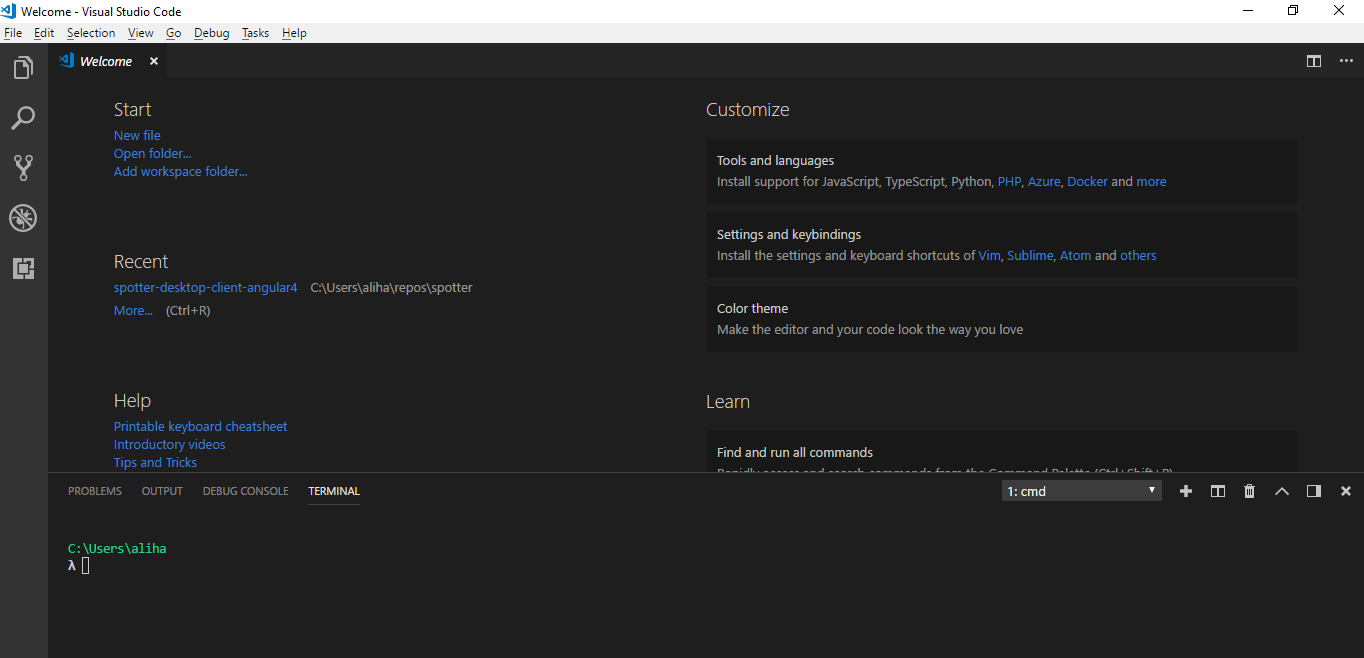This screenshot has width=1364, height=658.
Task: Open the Debug menu
Action: (x=212, y=33)
